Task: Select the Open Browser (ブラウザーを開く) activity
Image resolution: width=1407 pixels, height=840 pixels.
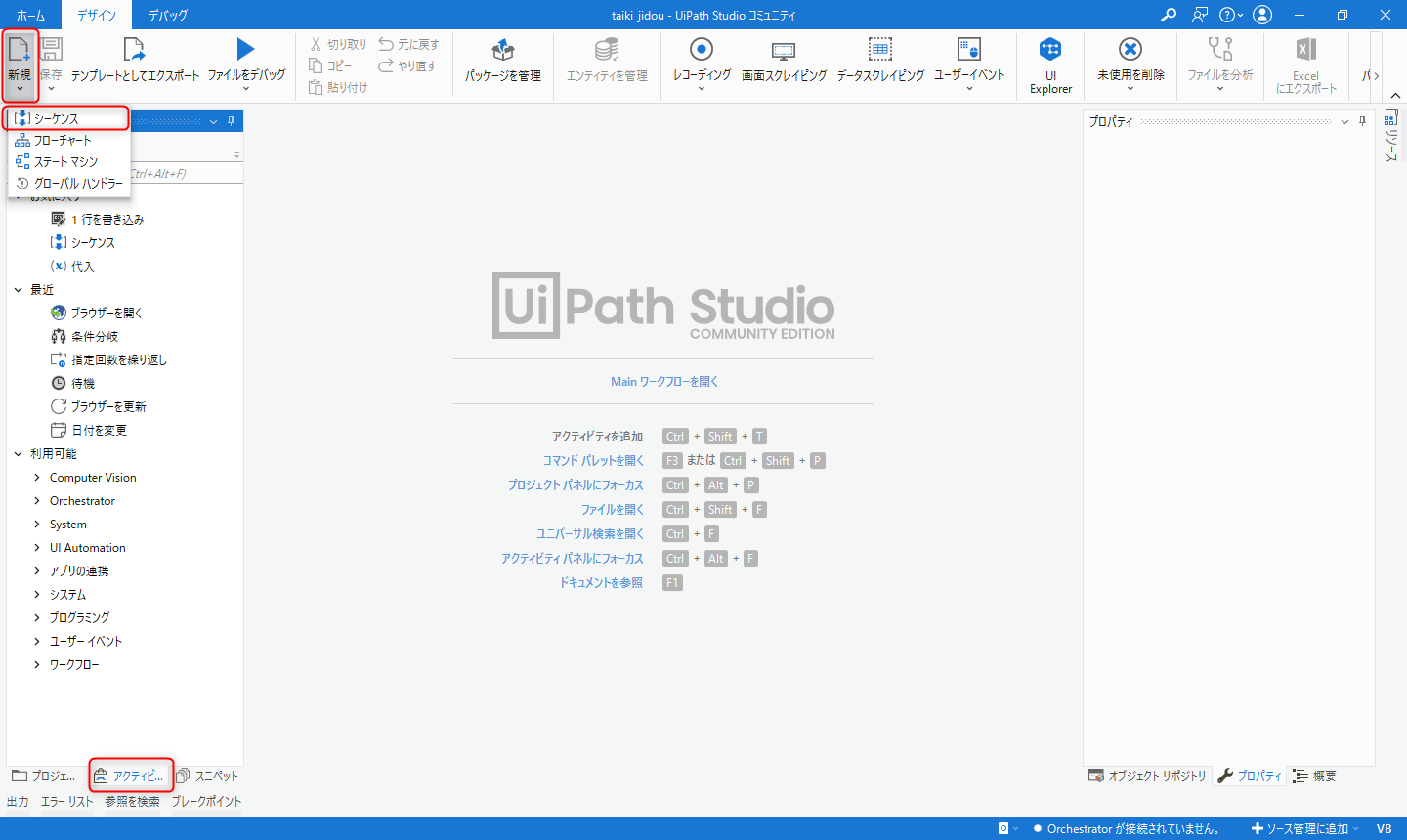Action: click(x=97, y=314)
